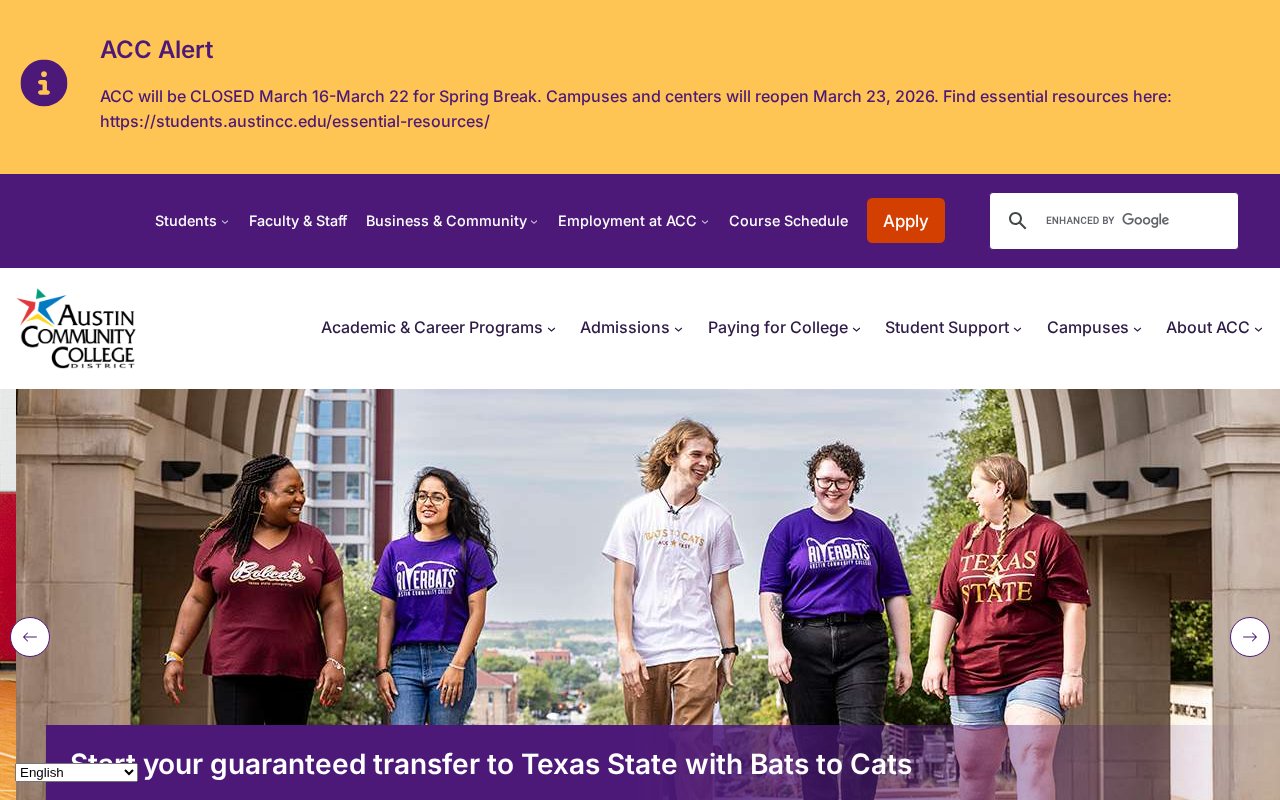Open the Faculty & Staff link
The width and height of the screenshot is (1280, 800).
pos(298,221)
